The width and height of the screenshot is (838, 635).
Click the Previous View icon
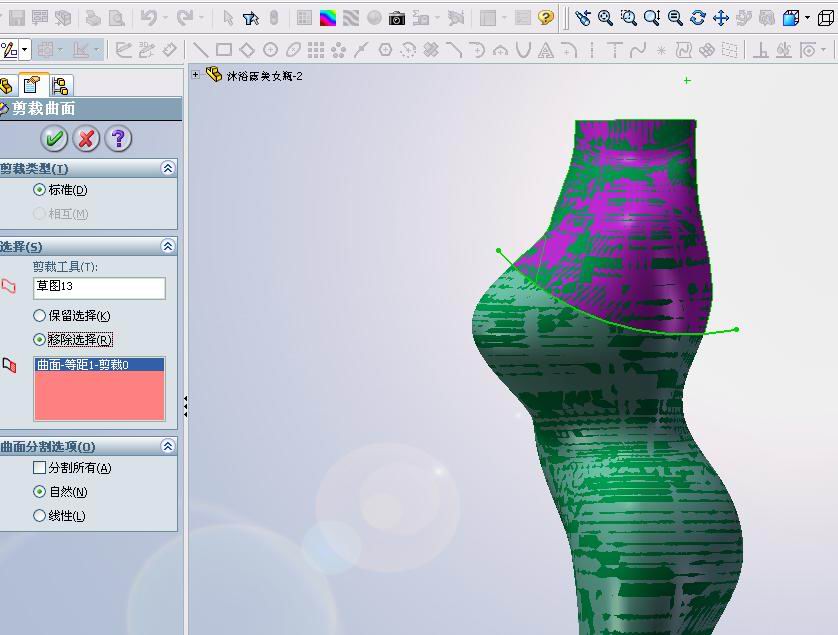tap(583, 18)
